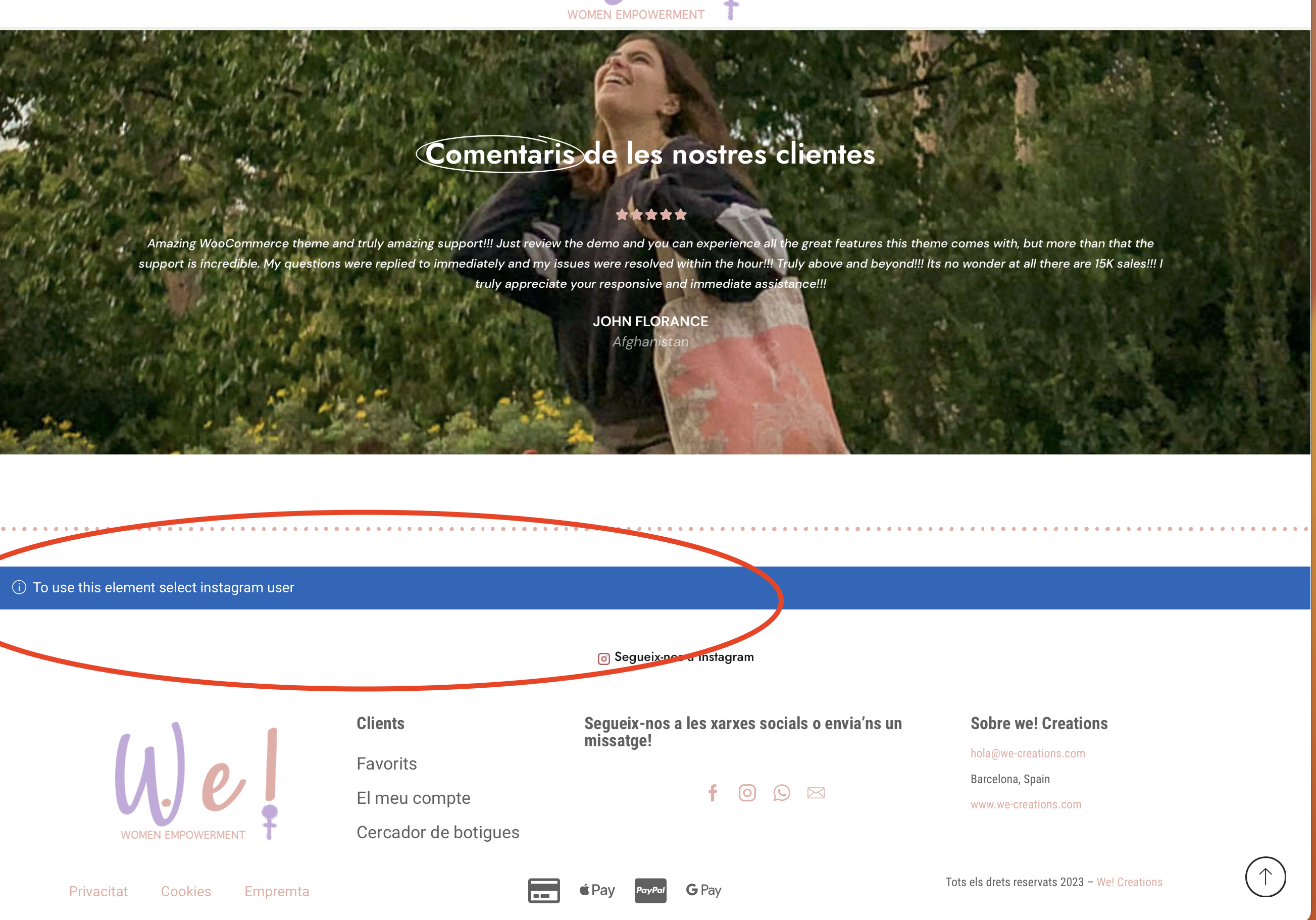The width and height of the screenshot is (1316, 920).
Task: Click the PayPal payment icon
Action: tap(650, 890)
